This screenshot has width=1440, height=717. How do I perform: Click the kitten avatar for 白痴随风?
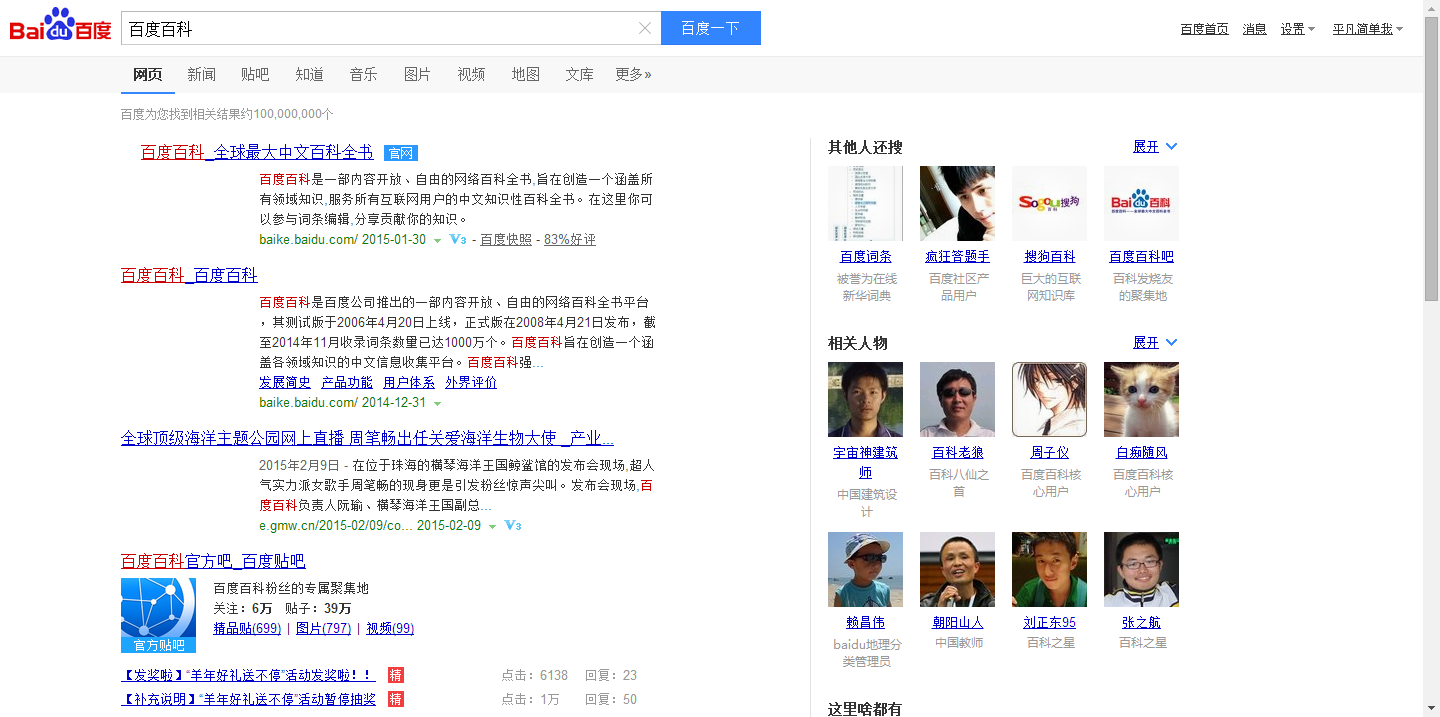coord(1141,399)
